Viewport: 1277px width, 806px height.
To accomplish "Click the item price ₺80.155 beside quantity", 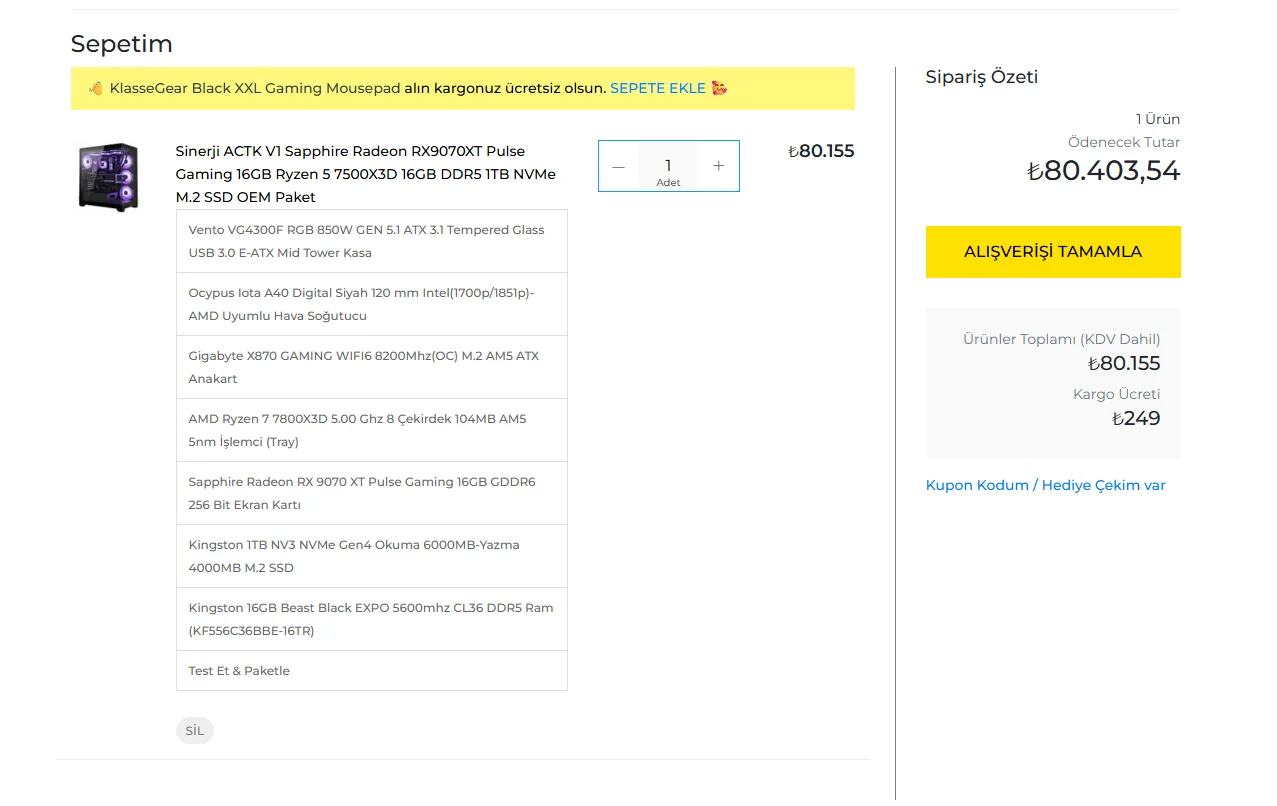I will point(821,151).
